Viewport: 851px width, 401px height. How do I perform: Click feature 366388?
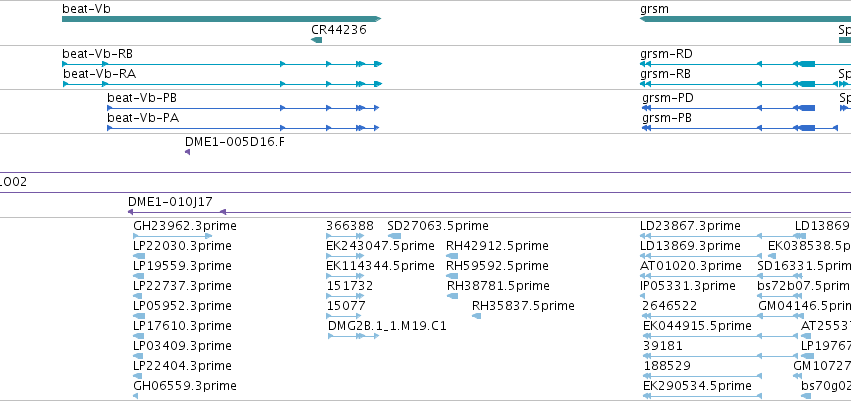(x=345, y=236)
